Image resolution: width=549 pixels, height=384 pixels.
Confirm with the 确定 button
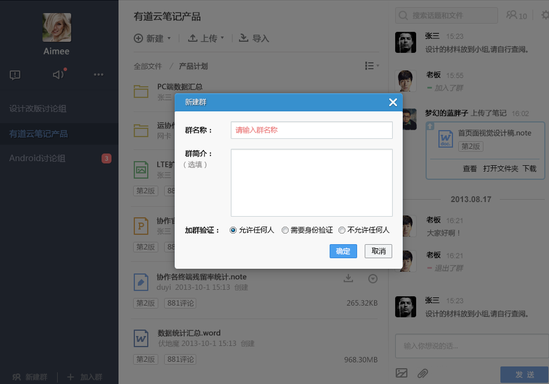coord(343,251)
